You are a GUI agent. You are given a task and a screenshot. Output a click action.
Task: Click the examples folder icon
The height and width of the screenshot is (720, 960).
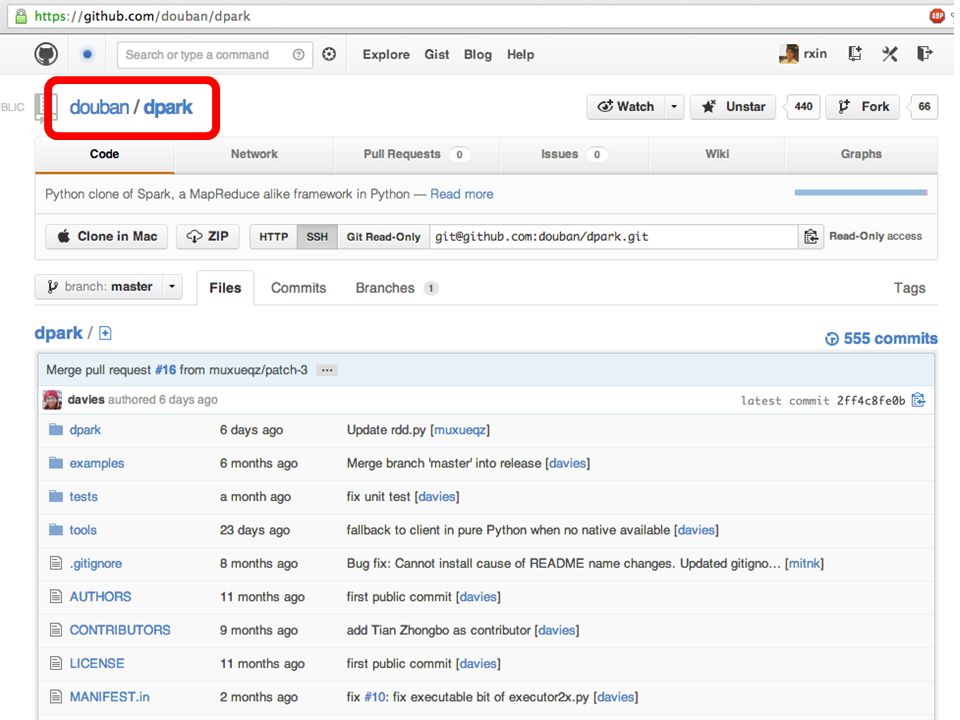click(56, 462)
